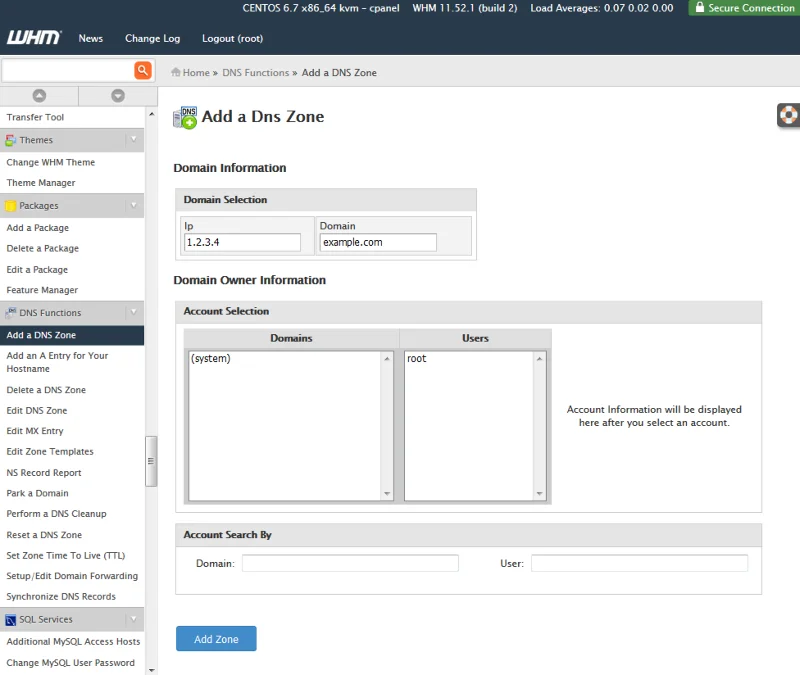Open Change Log in top navigation
The height and width of the screenshot is (675, 800).
coord(153,38)
